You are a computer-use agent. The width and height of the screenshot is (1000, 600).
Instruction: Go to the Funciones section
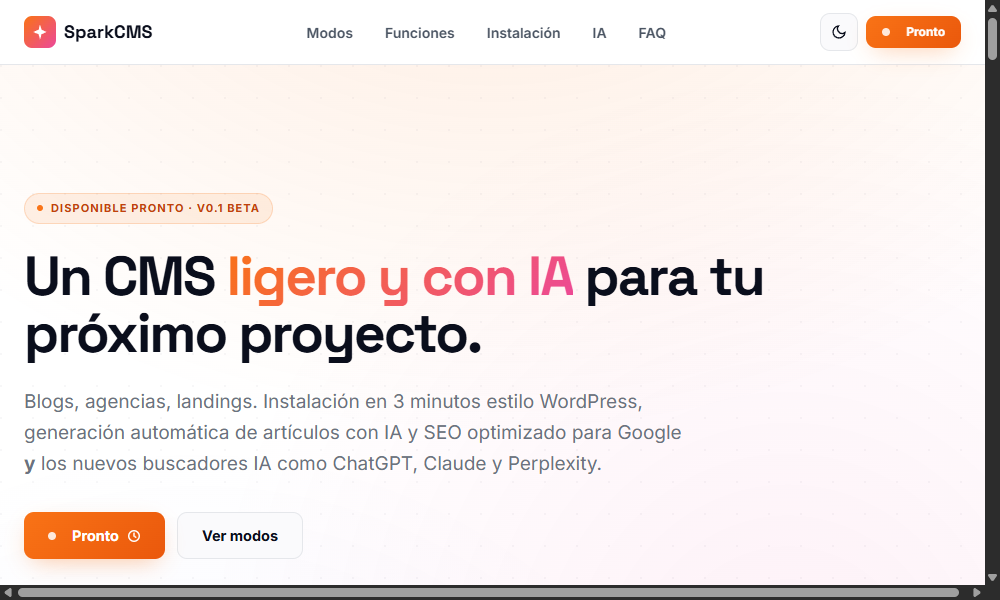[x=419, y=33]
